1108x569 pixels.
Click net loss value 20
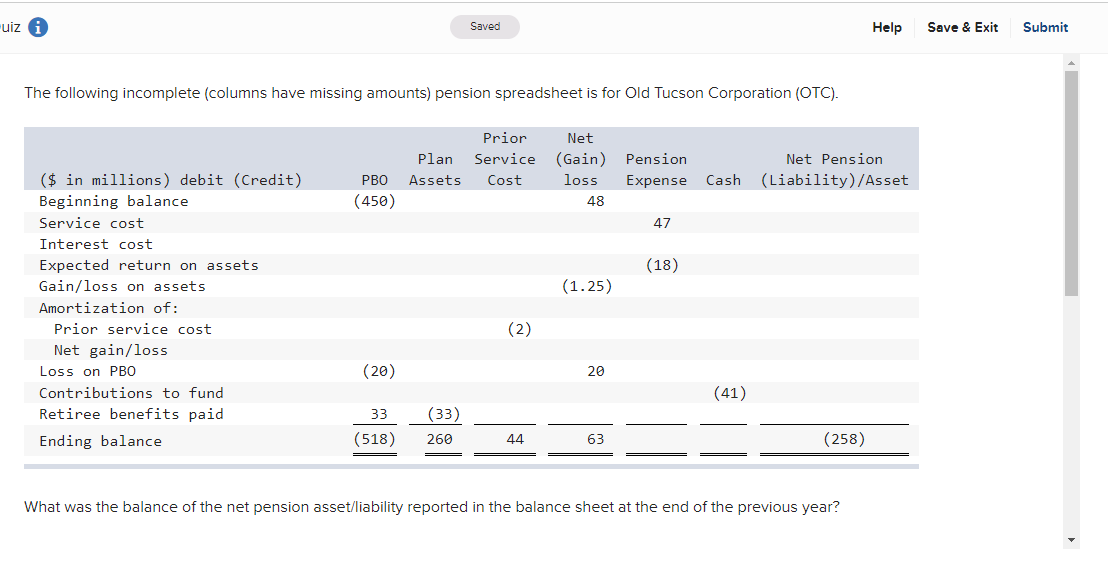[x=596, y=372]
